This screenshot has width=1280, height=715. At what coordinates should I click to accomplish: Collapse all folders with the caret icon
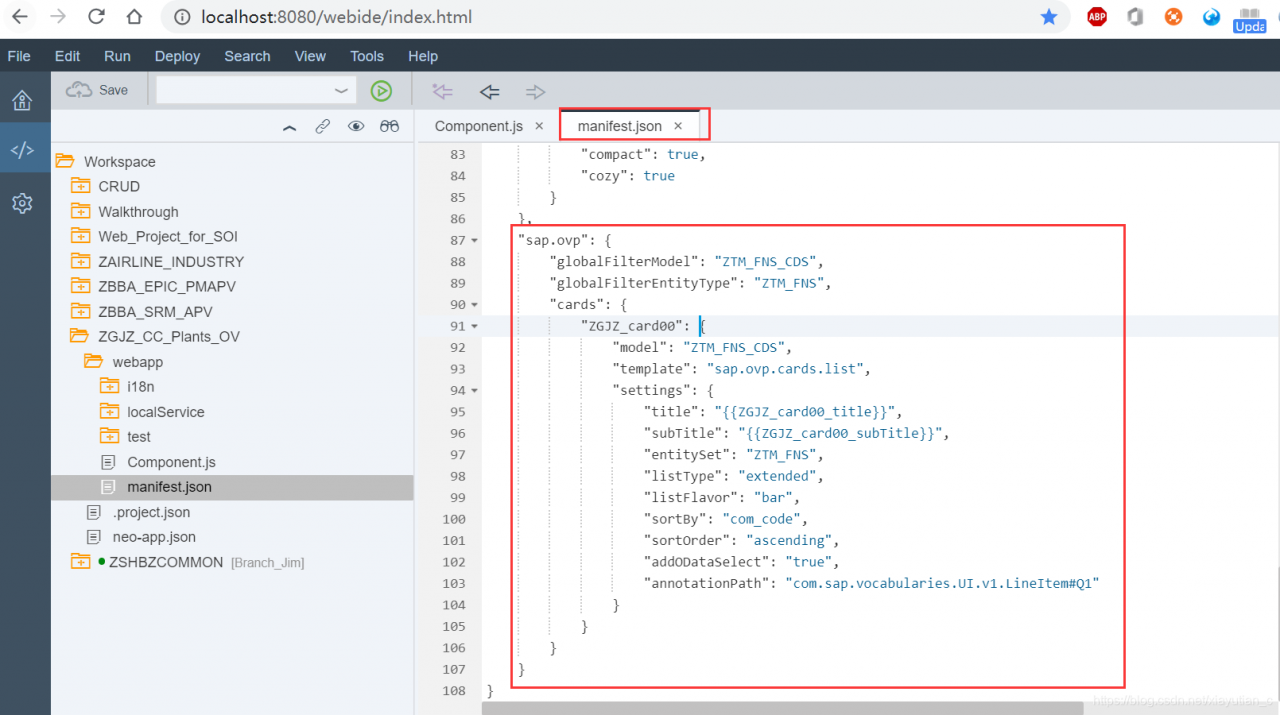(289, 127)
